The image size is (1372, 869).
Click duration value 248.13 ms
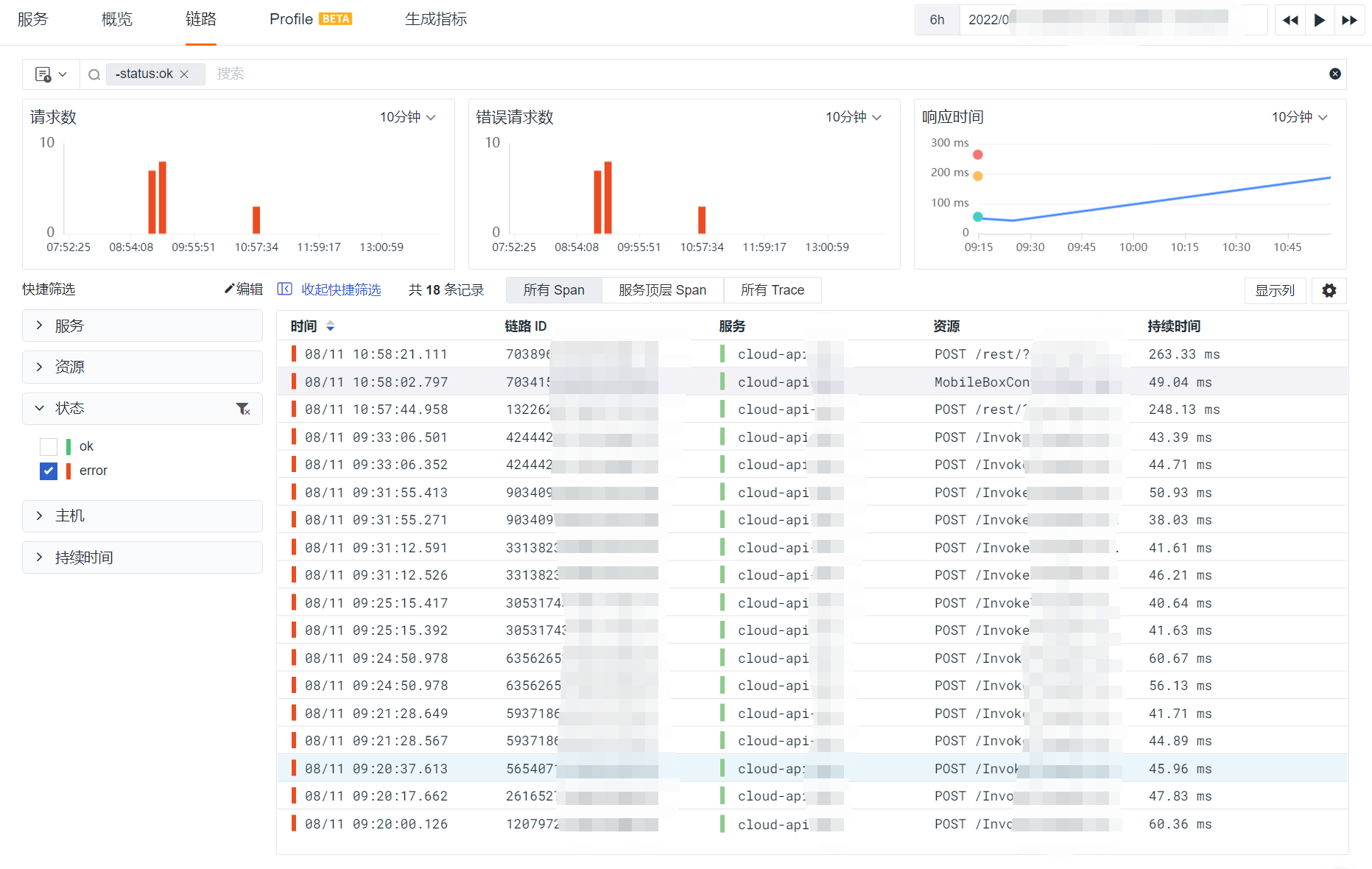click(x=1183, y=409)
